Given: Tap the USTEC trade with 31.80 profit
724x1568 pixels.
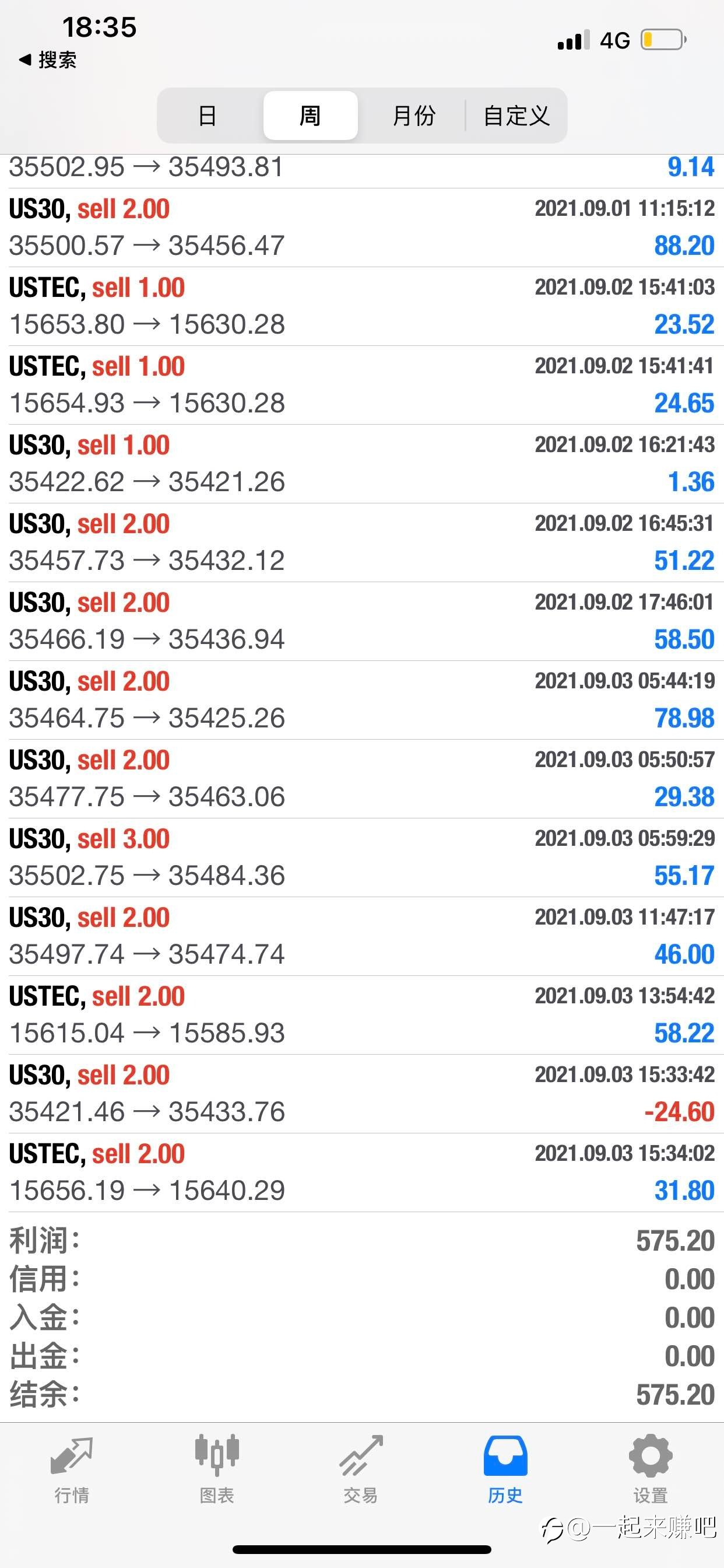Looking at the screenshot, I should pyautogui.click(x=362, y=1172).
